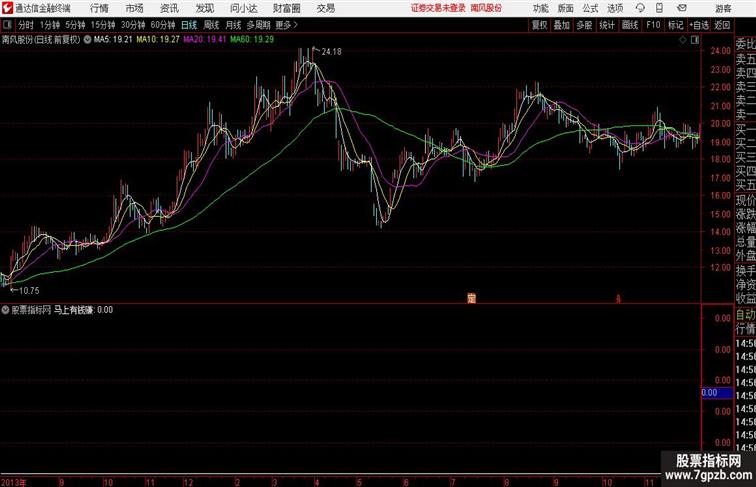Click the MA20: 19.41 value
756x487 pixels.
[x=204, y=40]
